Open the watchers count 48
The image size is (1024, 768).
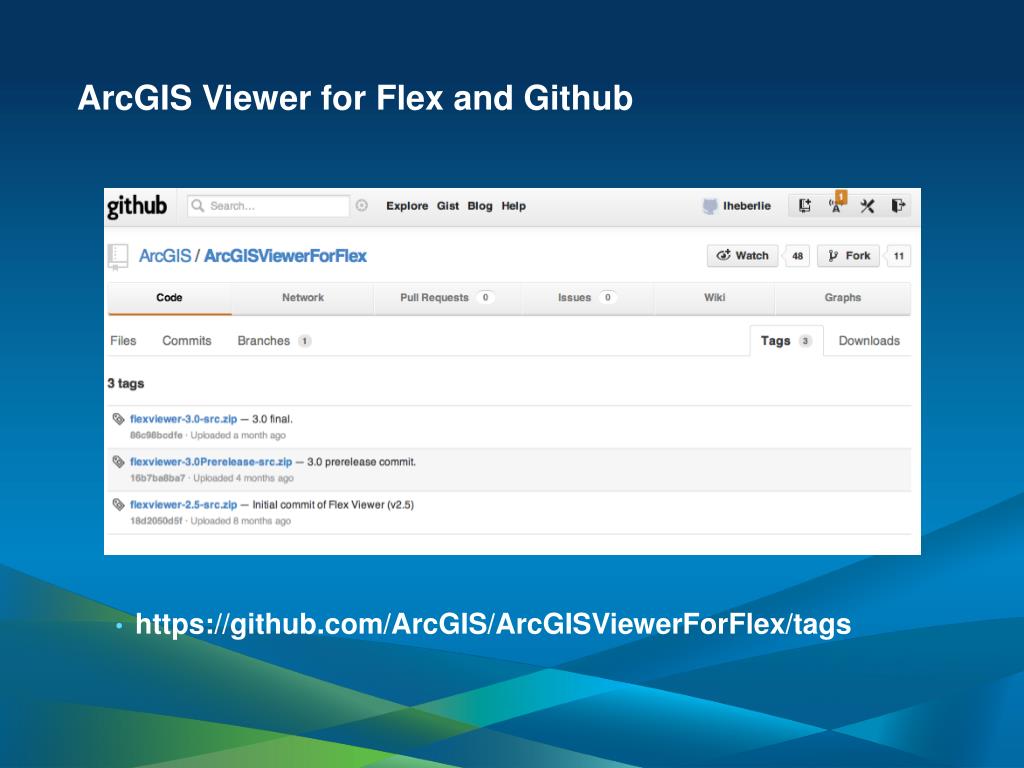click(x=797, y=256)
